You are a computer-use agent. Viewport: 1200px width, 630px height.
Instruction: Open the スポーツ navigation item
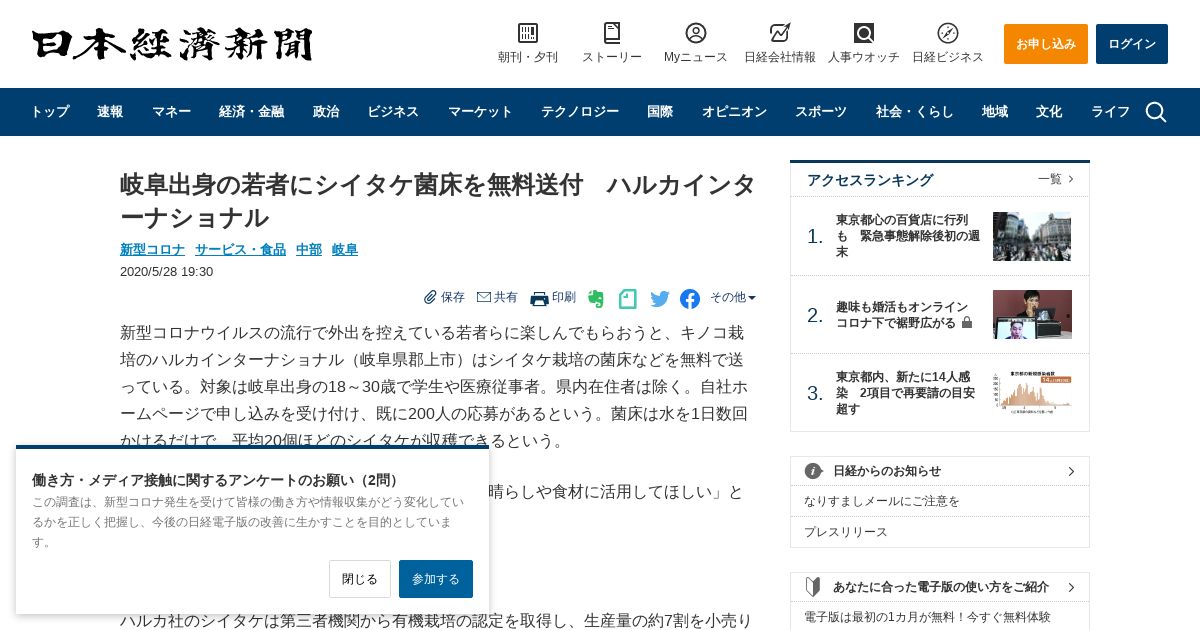[821, 112]
